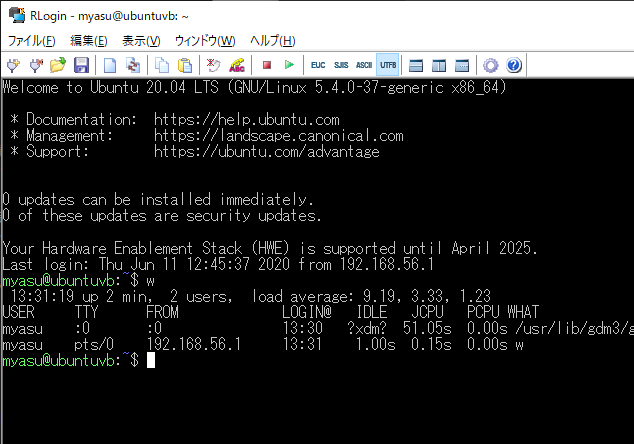Open a file with the folder icon
The width and height of the screenshot is (634, 444).
coord(58,65)
